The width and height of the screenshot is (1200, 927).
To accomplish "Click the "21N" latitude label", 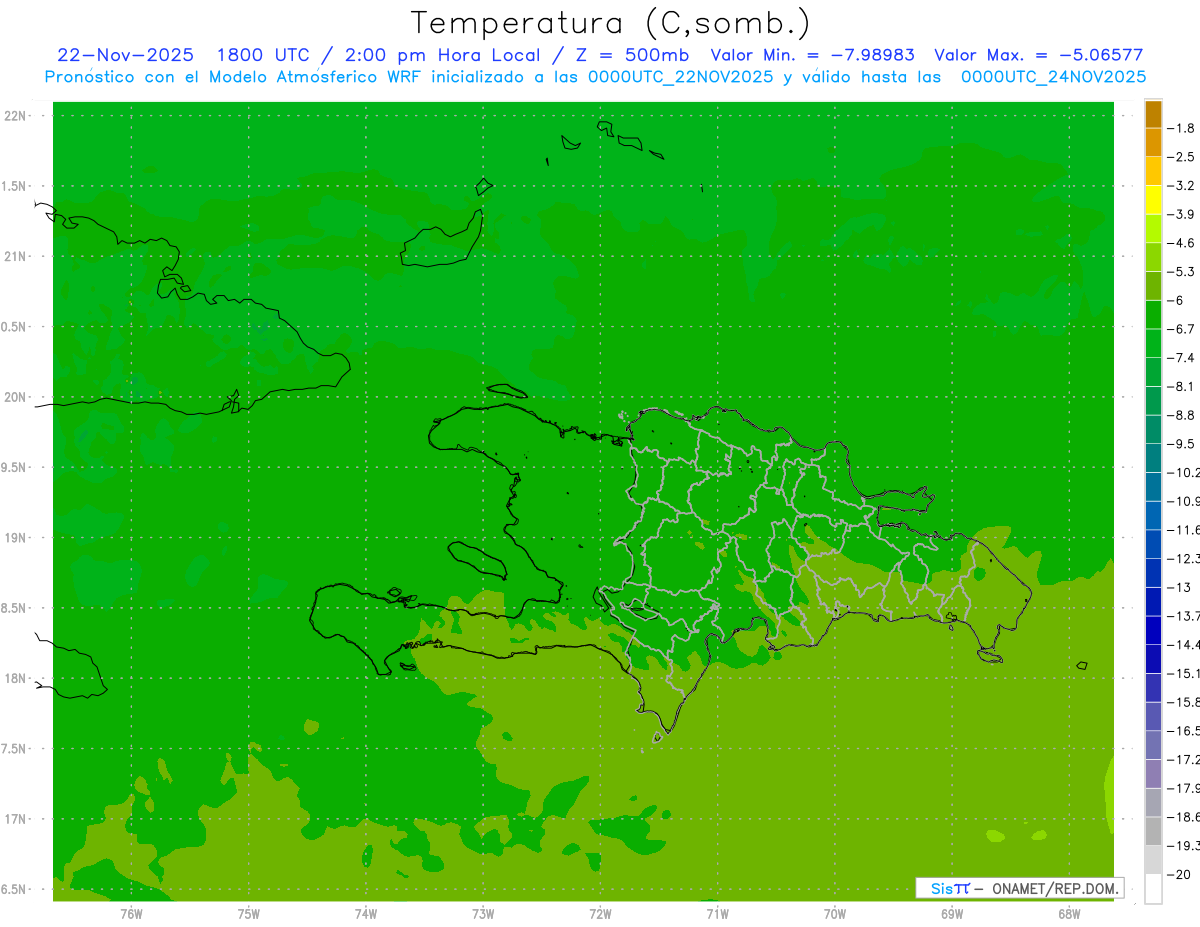I will point(17,257).
